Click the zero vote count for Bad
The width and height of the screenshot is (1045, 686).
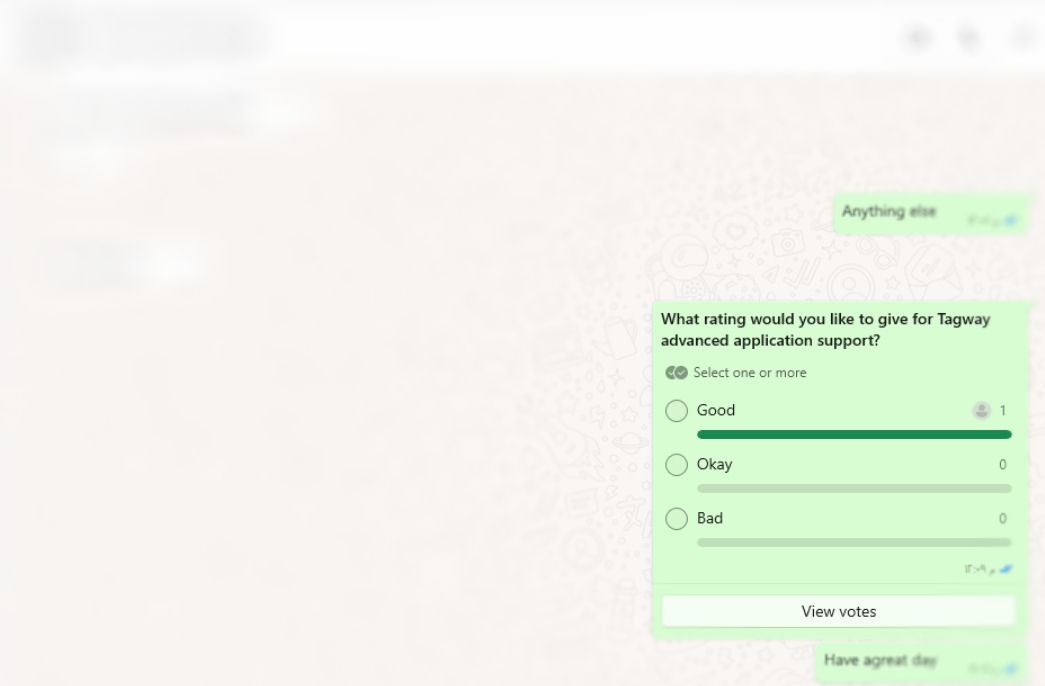(x=1003, y=519)
